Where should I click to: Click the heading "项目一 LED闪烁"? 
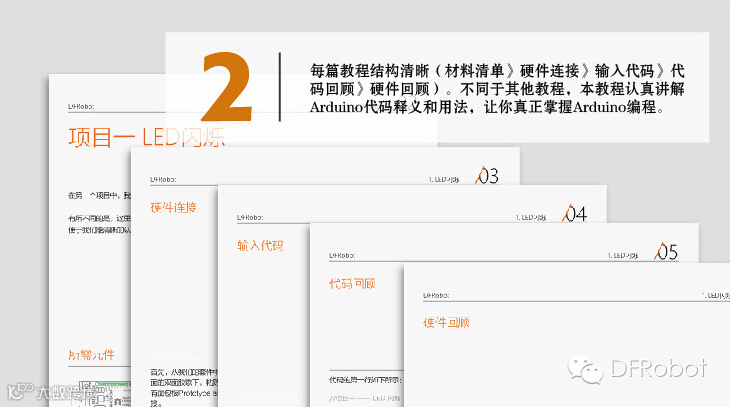[x=147, y=137]
